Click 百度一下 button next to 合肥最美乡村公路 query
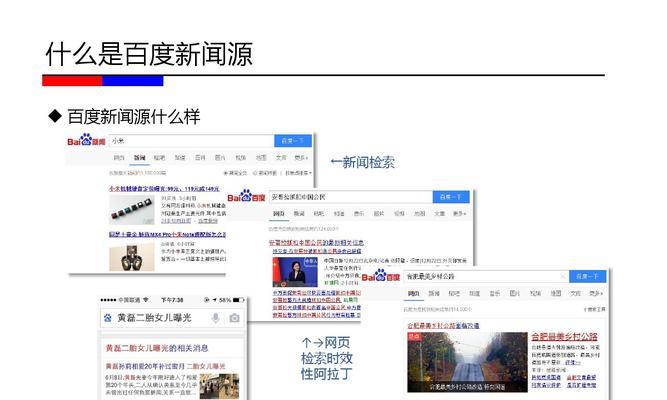The width and height of the screenshot is (667, 400). click(x=587, y=276)
